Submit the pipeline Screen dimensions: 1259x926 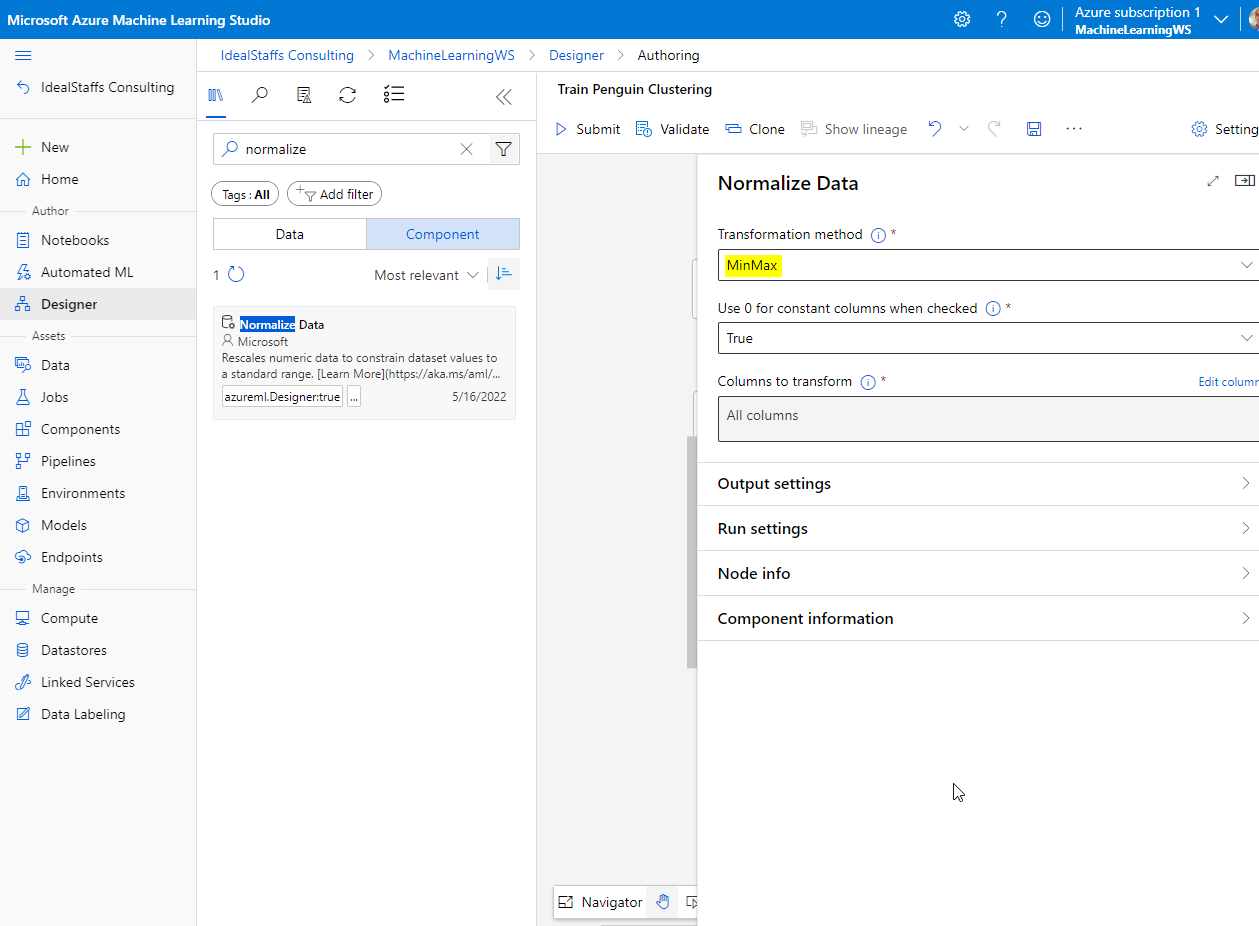point(588,129)
